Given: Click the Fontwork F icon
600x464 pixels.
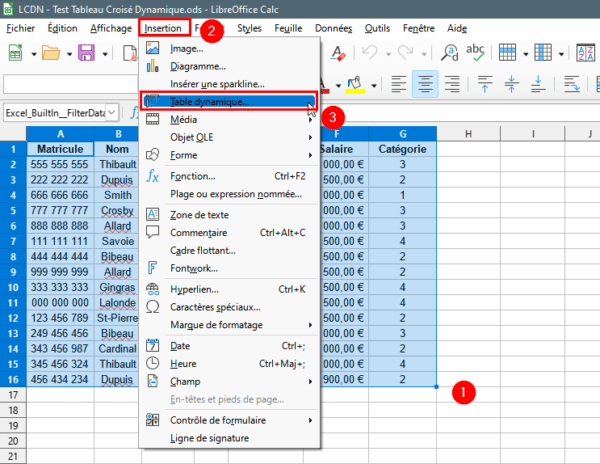Looking at the screenshot, I should pyautogui.click(x=152, y=268).
